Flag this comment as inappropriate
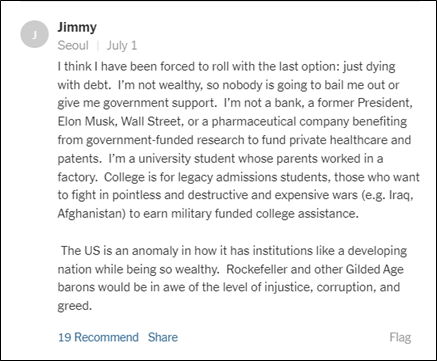The height and width of the screenshot is (361, 437). point(400,337)
